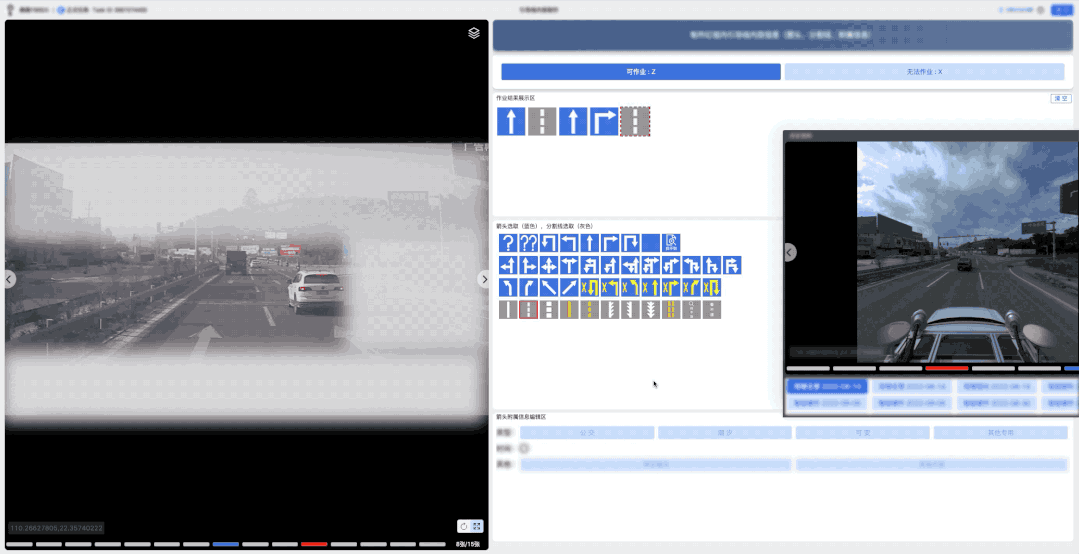Click the popup viewer's left chevron button
The width and height of the screenshot is (1079, 554).
pyautogui.click(x=790, y=253)
